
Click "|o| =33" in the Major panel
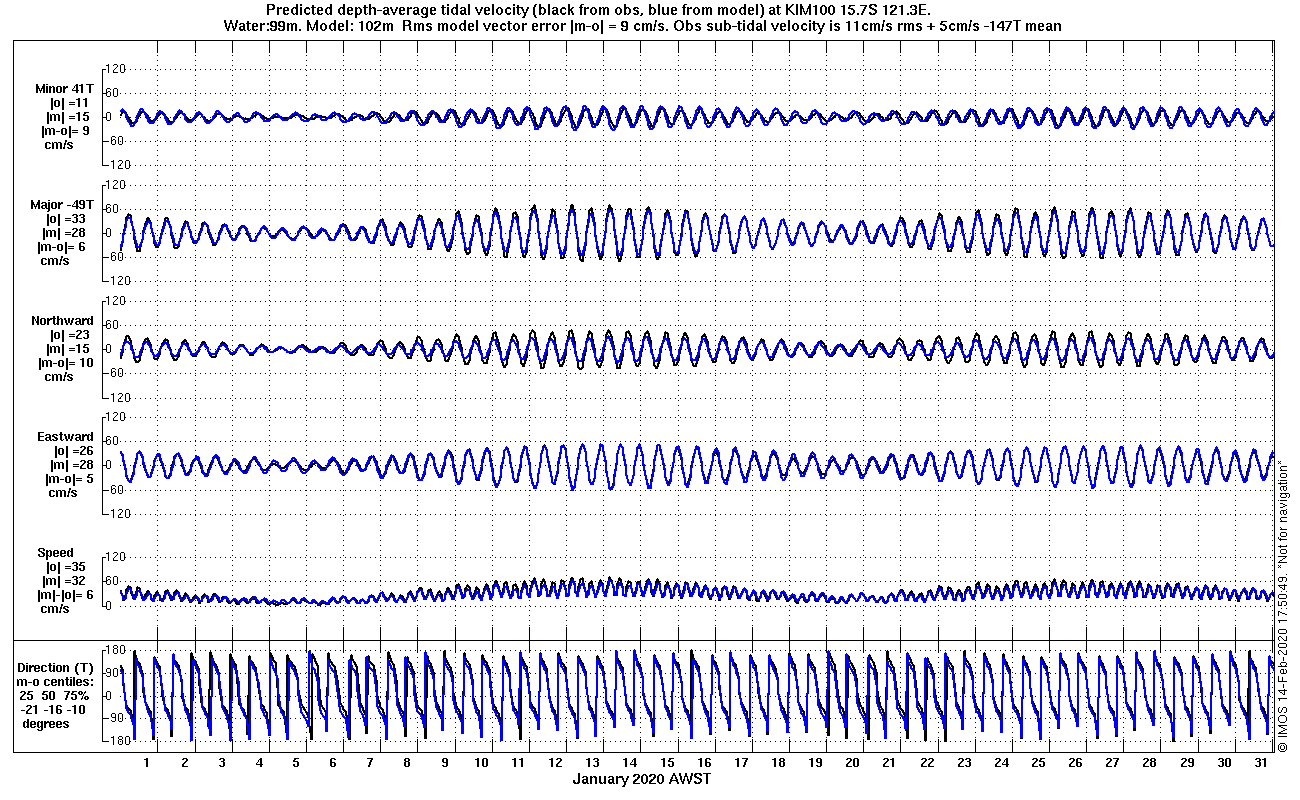click(67, 219)
